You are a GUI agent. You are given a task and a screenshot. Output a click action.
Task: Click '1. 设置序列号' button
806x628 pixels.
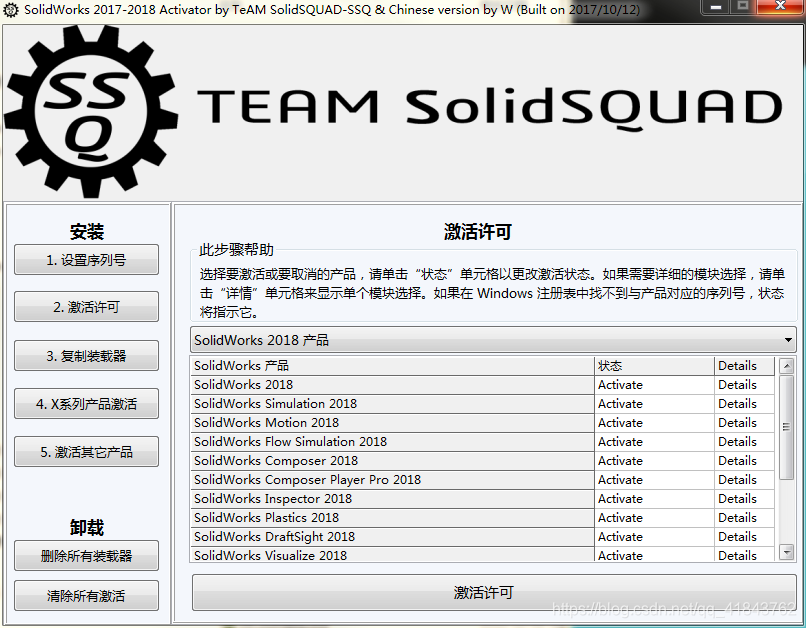coord(86,260)
